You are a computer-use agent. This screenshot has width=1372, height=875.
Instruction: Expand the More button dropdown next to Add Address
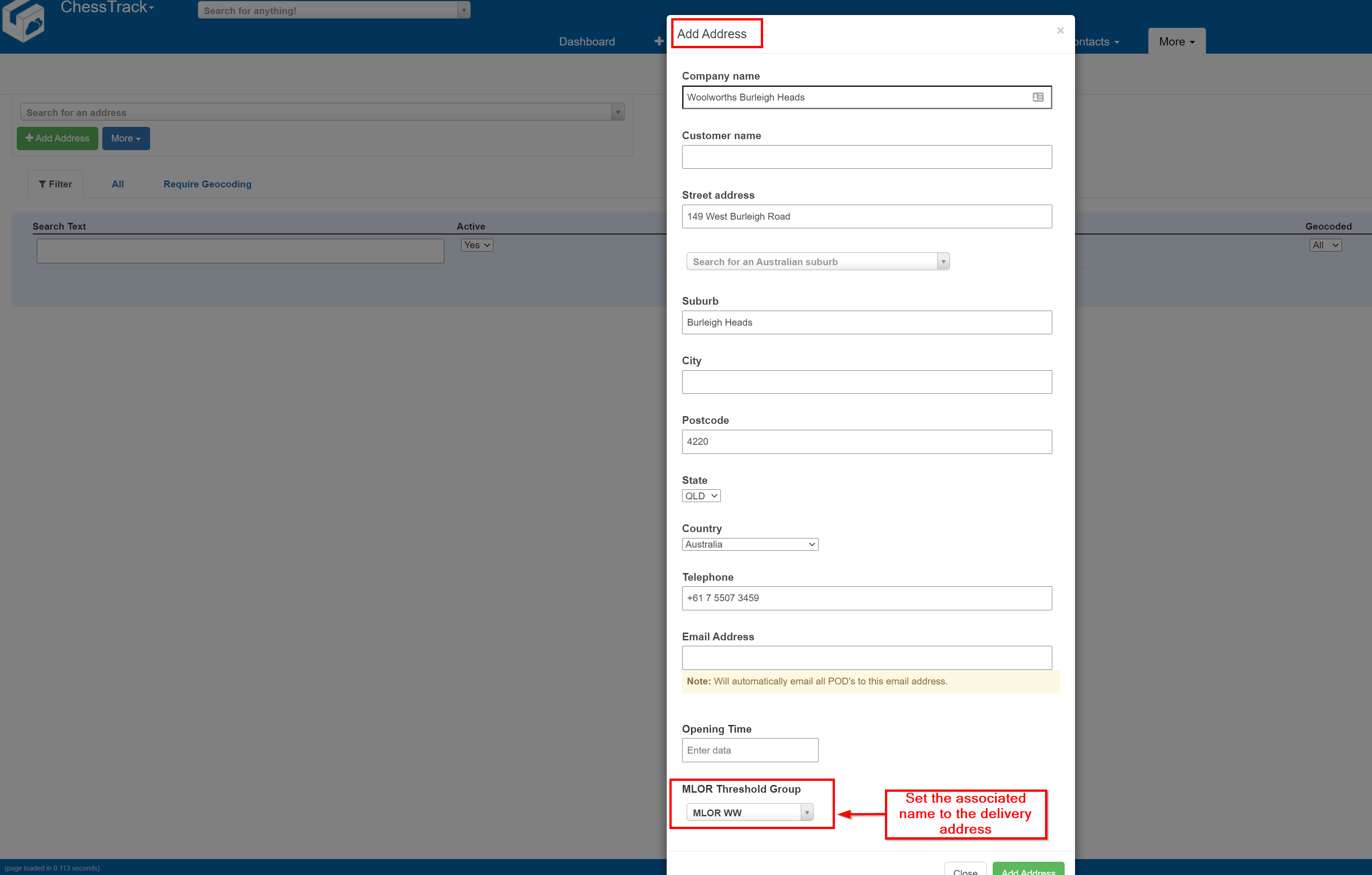click(x=126, y=138)
